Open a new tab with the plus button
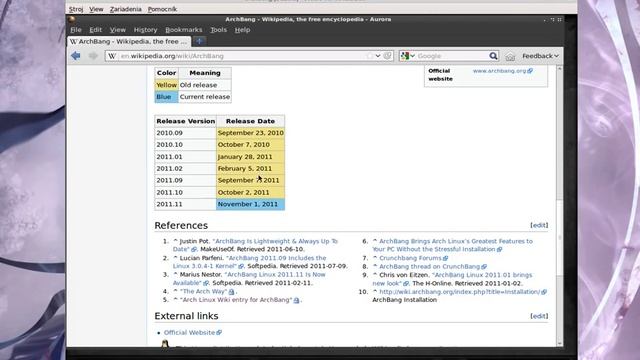This screenshot has height=360, width=640. (x=199, y=41)
